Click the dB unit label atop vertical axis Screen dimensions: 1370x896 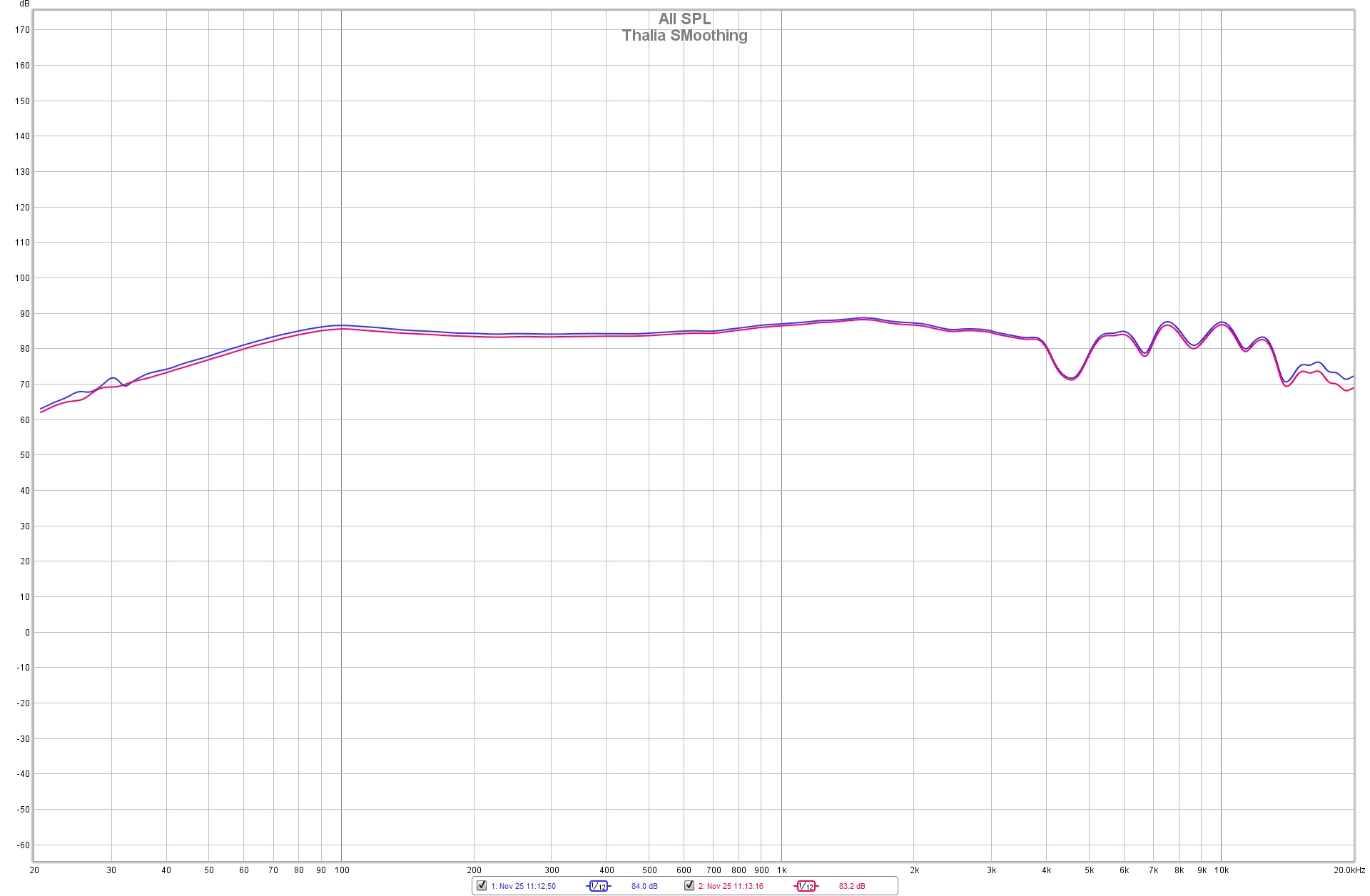pyautogui.click(x=24, y=4)
